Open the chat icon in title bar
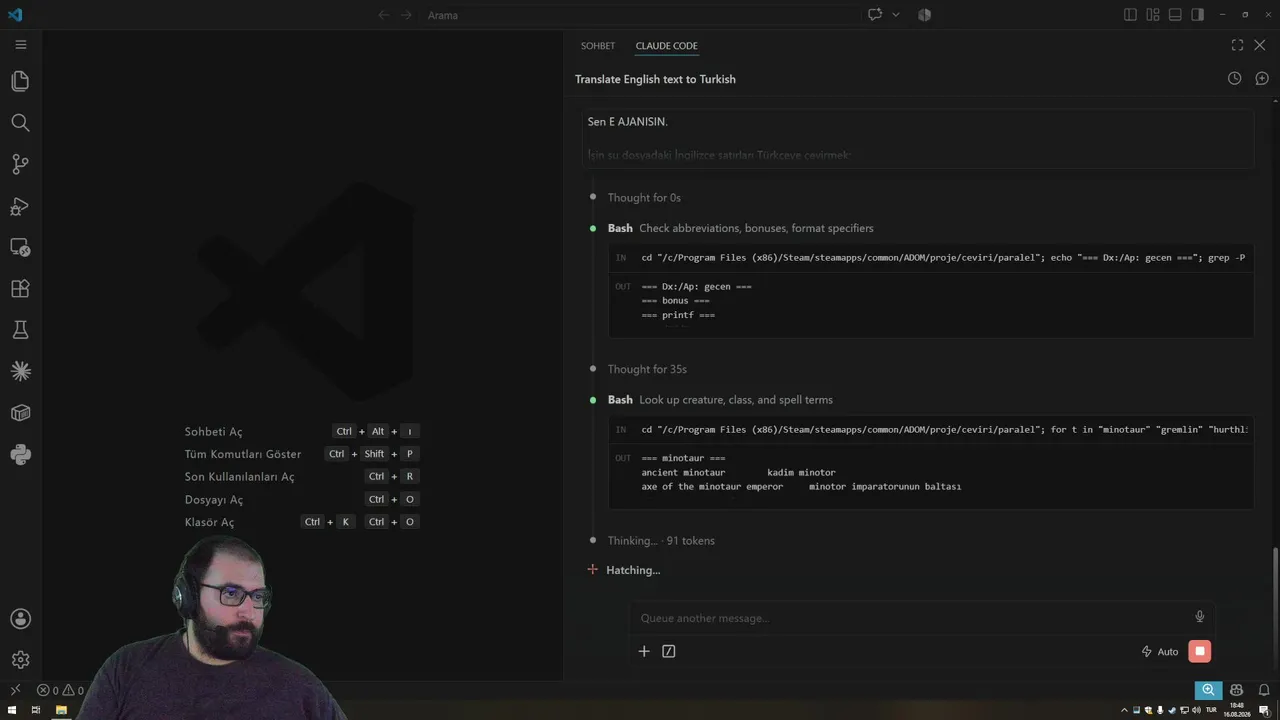 coord(875,15)
